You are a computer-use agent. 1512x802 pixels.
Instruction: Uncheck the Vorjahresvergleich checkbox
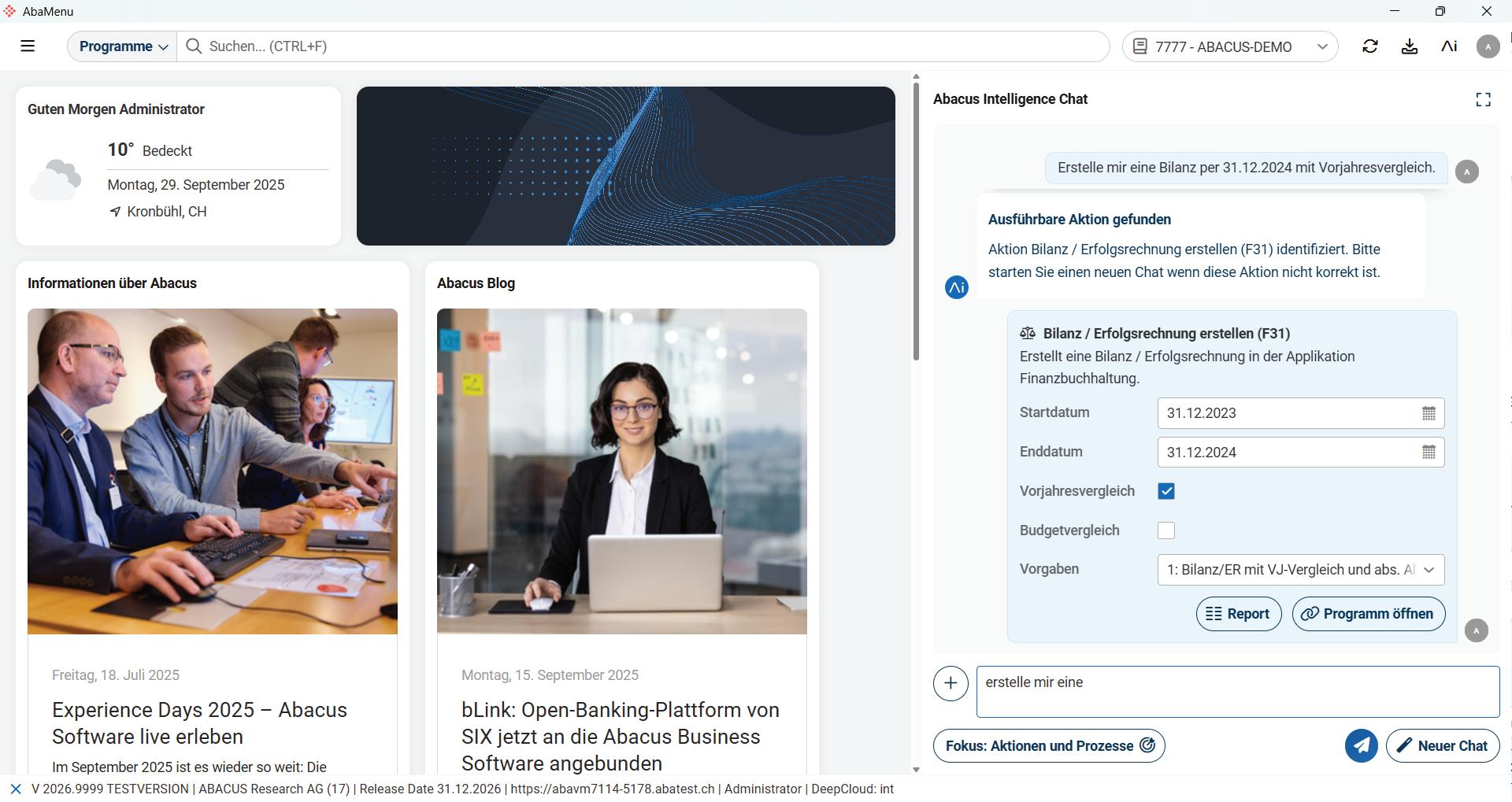(1166, 491)
